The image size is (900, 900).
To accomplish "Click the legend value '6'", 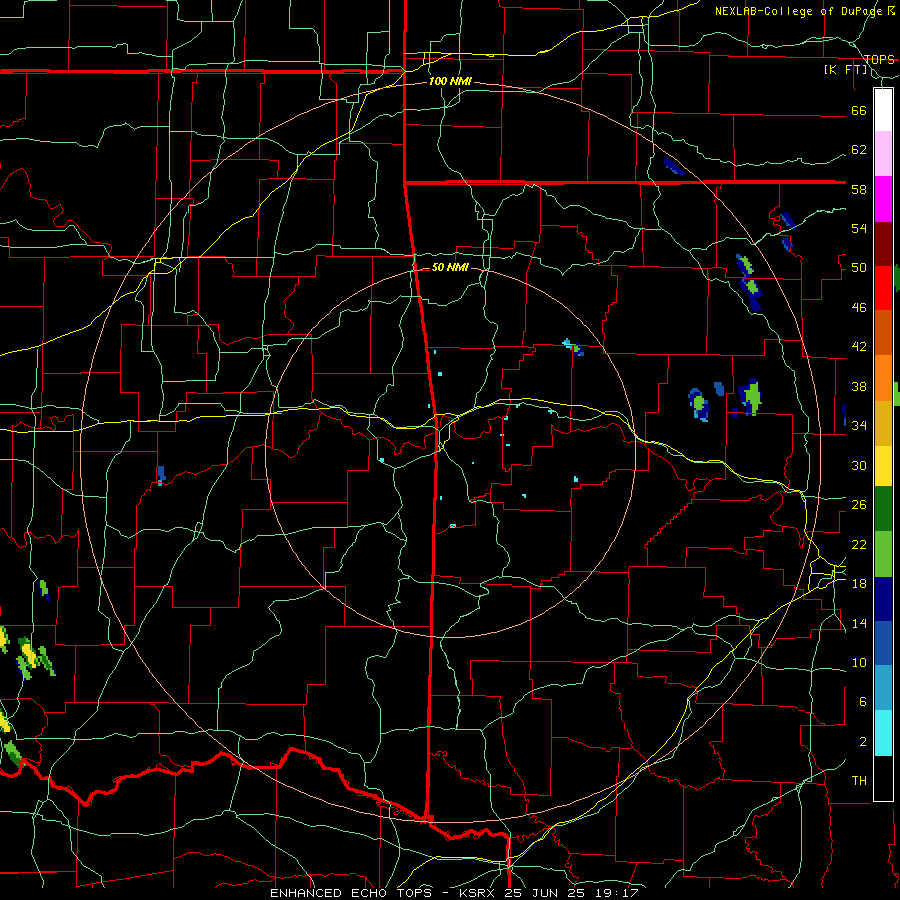I will tap(863, 702).
